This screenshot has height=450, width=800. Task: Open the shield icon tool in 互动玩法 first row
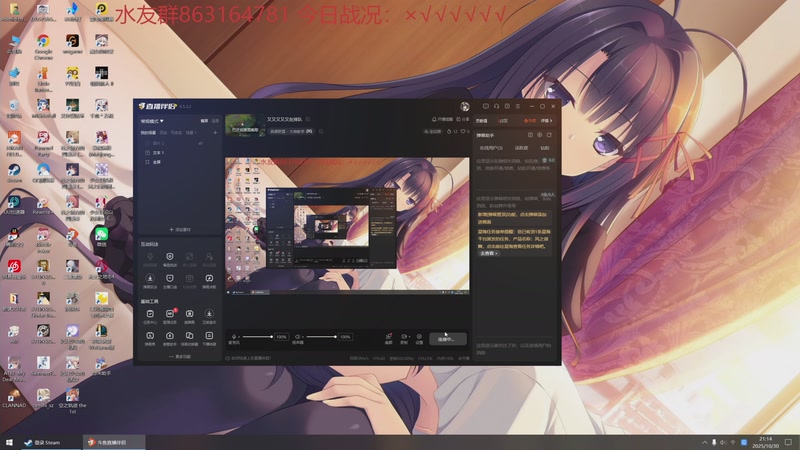click(169, 257)
